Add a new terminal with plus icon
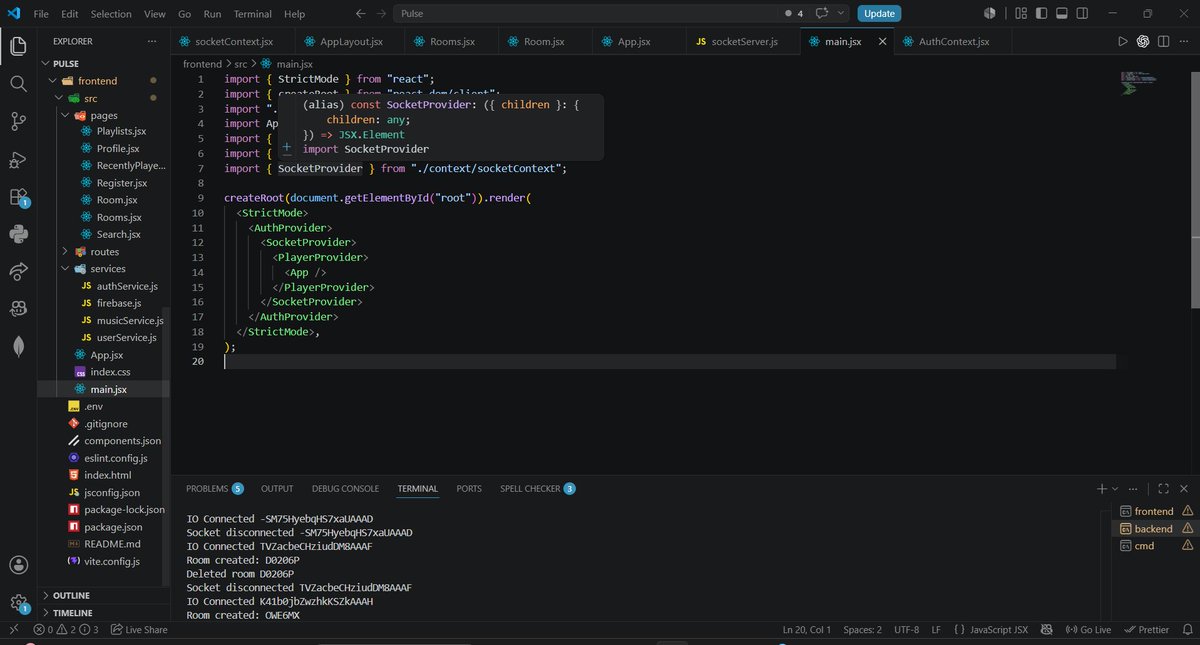The width and height of the screenshot is (1200, 645). 1102,489
